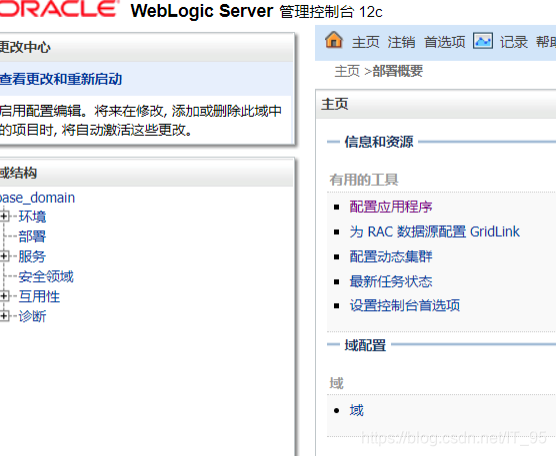
Task: Click the 域结构 panel header
Action: pos(146,173)
